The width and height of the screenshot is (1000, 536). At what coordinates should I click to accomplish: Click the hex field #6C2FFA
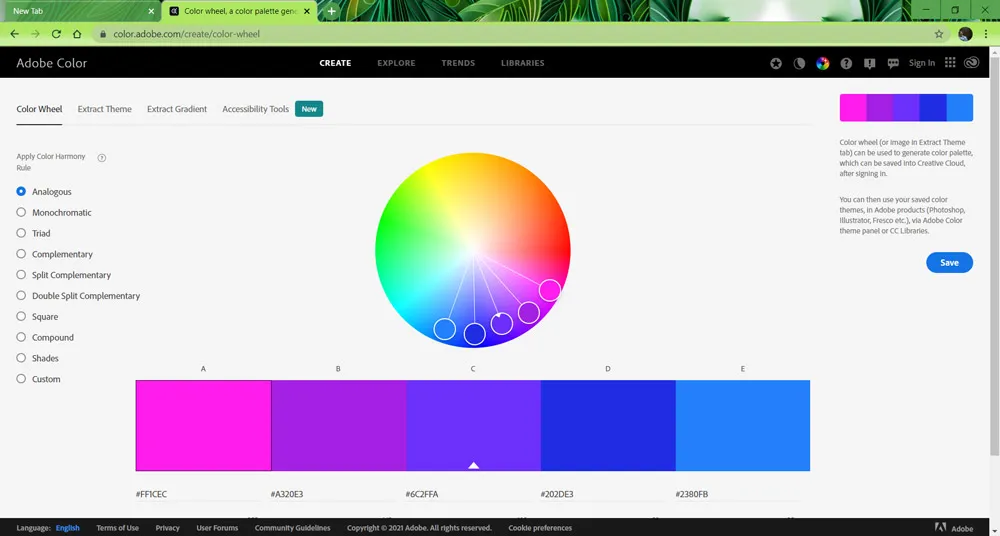coord(468,494)
